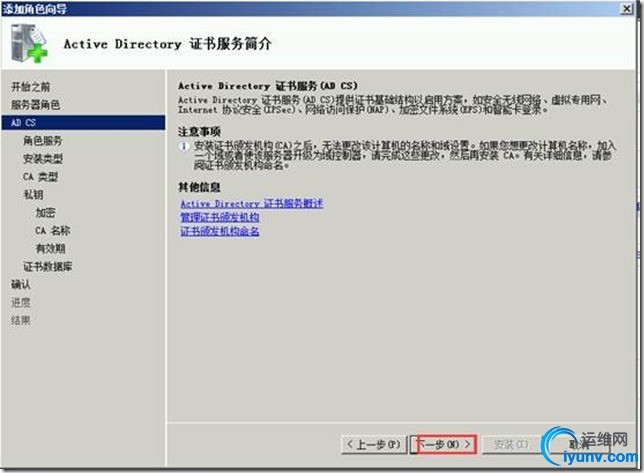Go to the 角色服务 step
644x473 pixels.
coord(43,141)
